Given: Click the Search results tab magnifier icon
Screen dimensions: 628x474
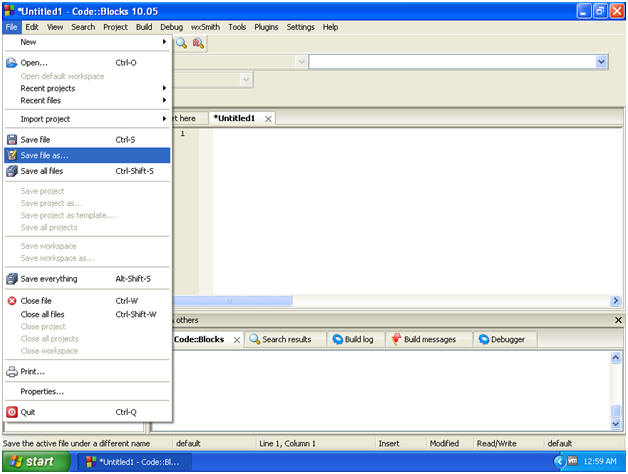Looking at the screenshot, I should (x=254, y=339).
